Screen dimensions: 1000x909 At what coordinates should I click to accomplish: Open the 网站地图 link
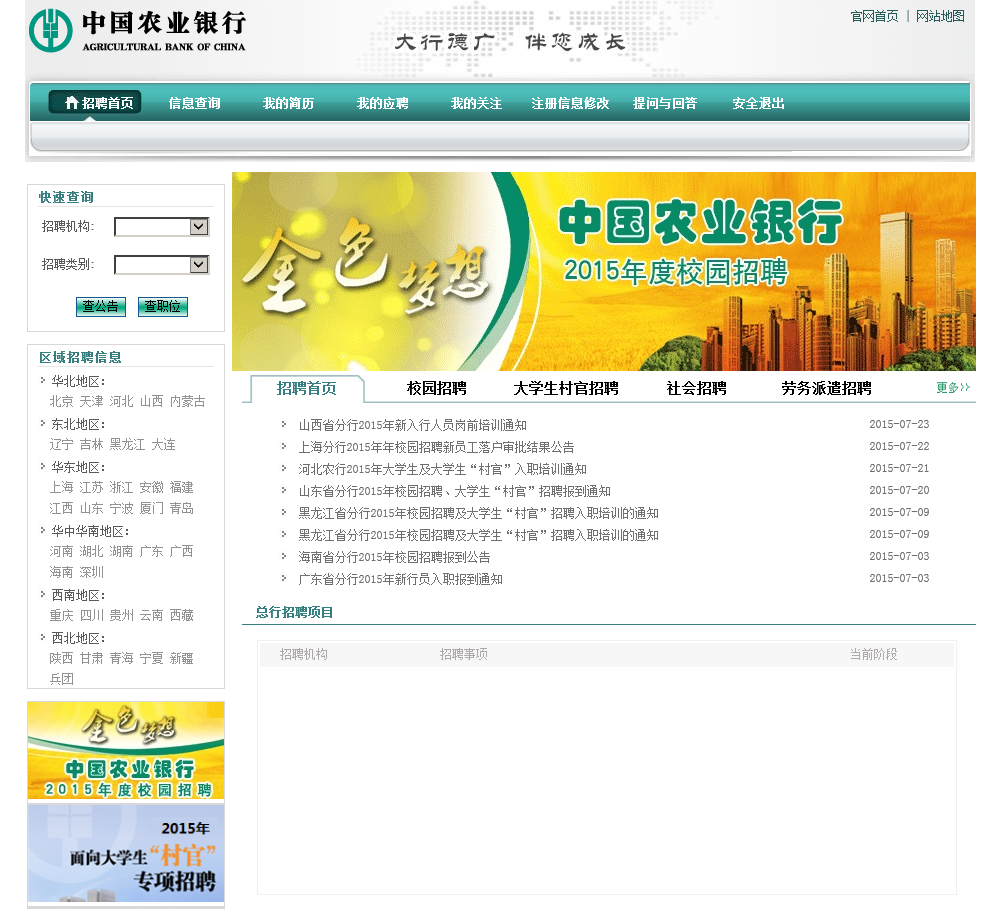point(940,16)
